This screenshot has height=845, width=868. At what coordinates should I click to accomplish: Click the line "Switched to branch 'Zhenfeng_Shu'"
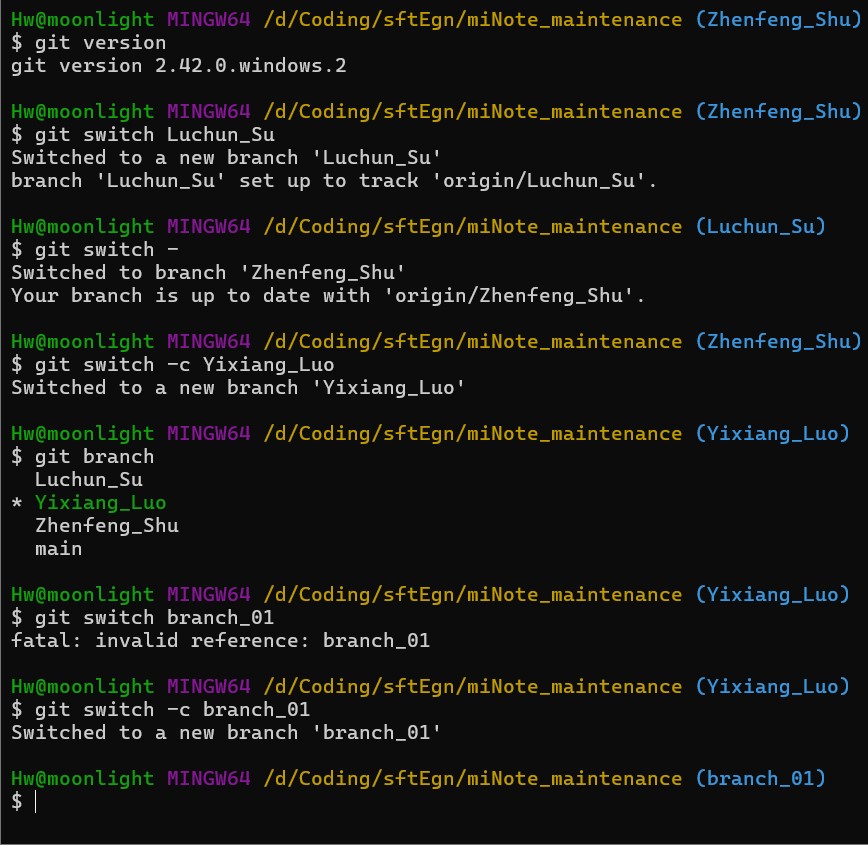coord(208,273)
